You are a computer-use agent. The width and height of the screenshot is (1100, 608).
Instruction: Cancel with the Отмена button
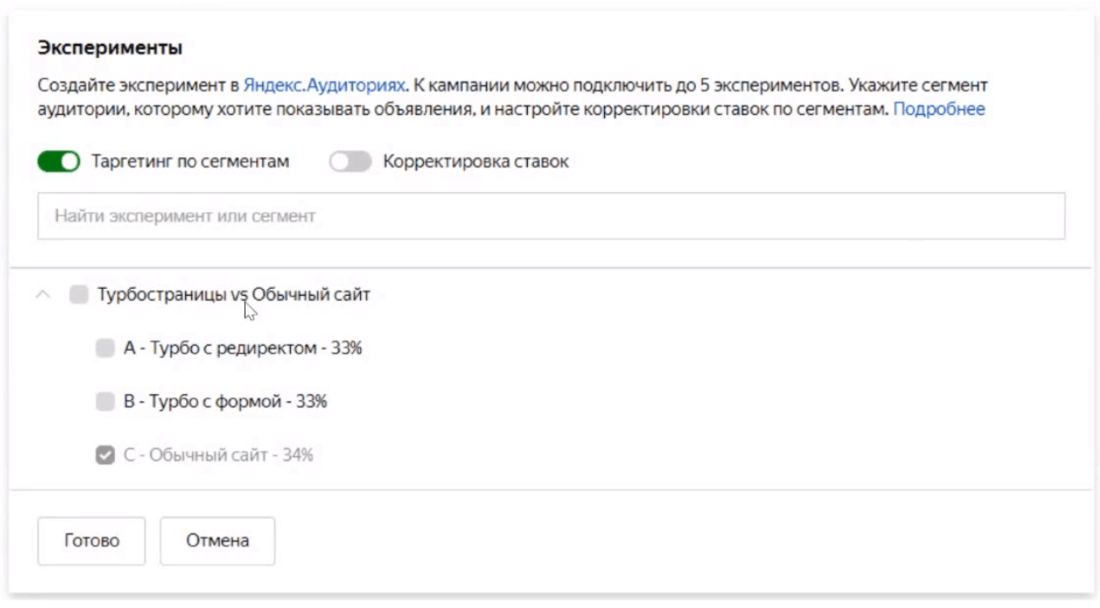tap(217, 541)
